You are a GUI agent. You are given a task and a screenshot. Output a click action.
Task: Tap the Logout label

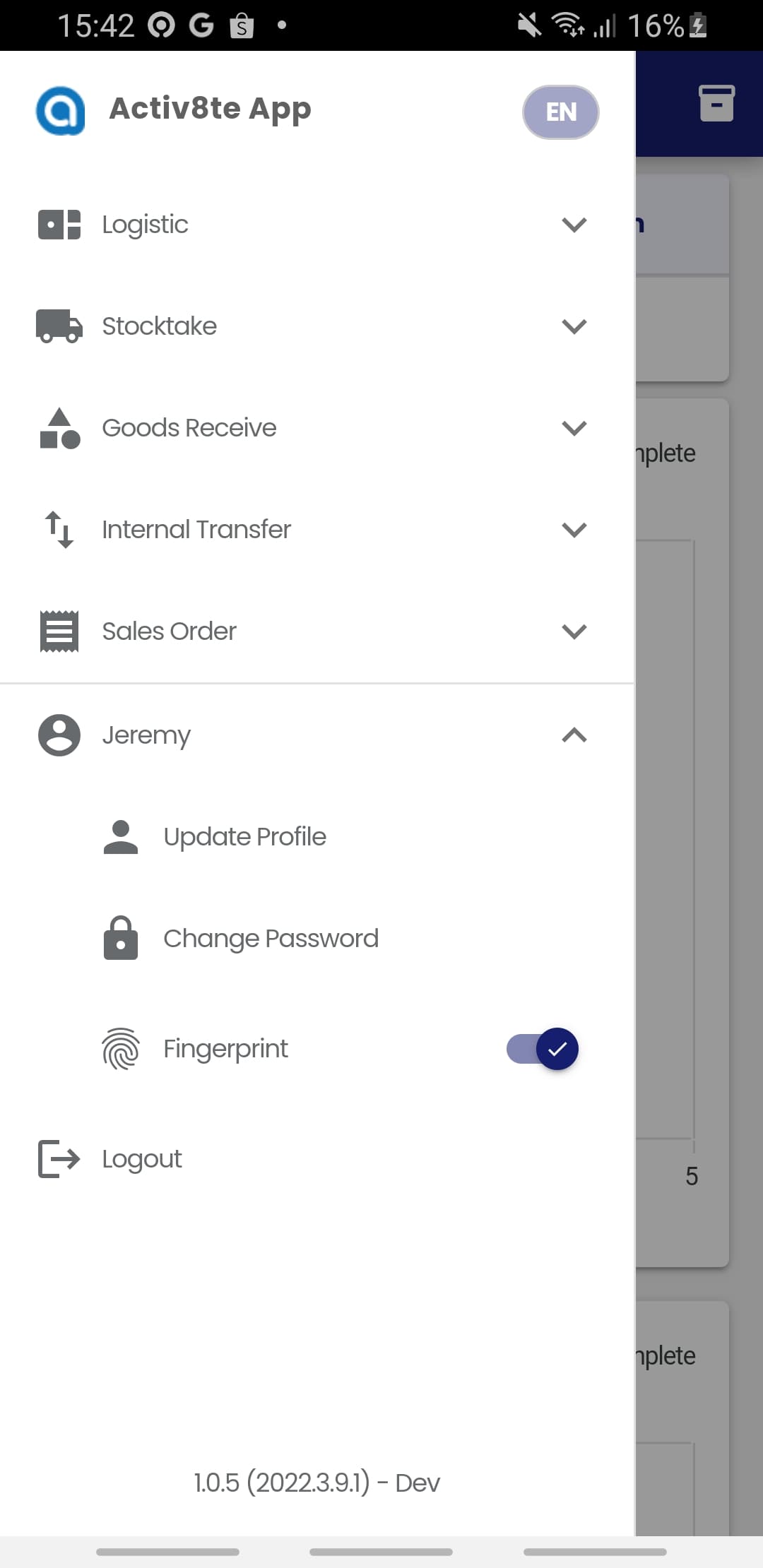click(142, 1160)
